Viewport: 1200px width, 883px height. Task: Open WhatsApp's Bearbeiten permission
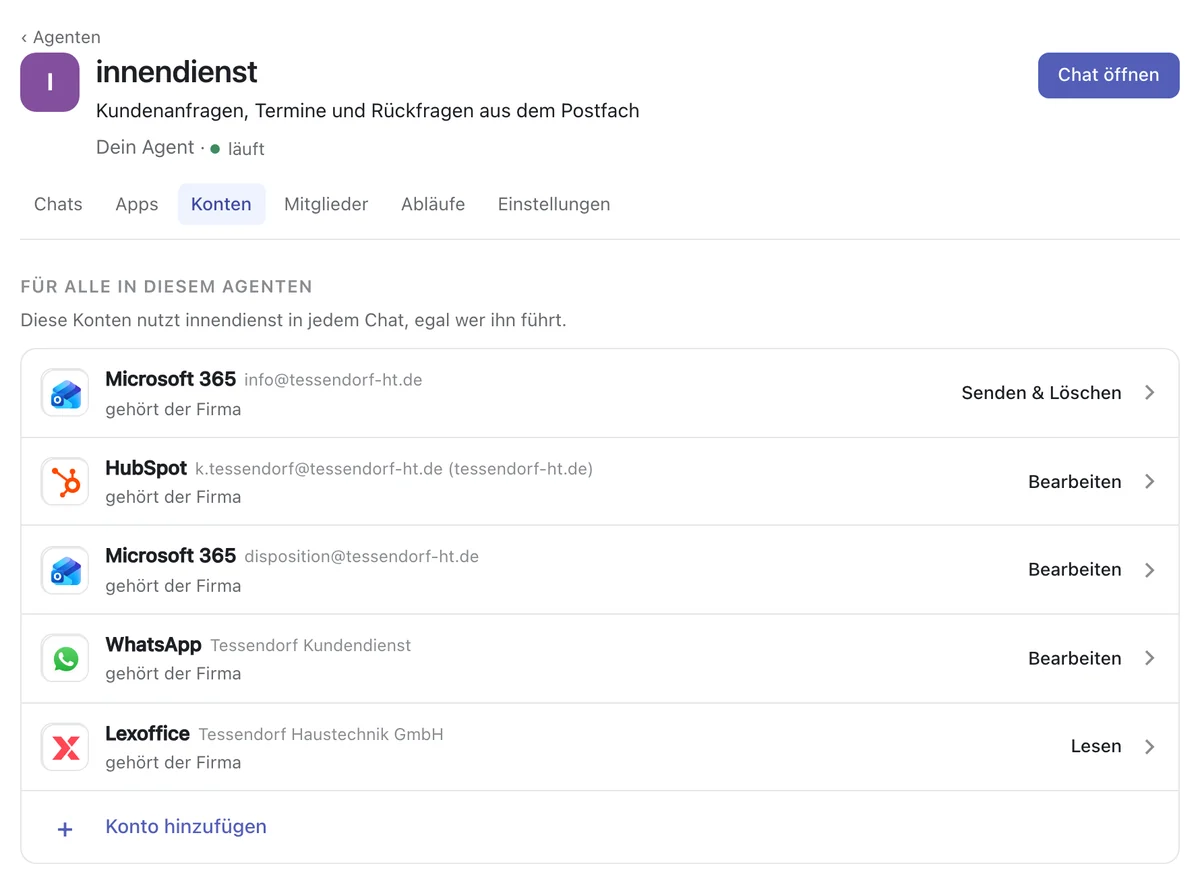(1075, 659)
